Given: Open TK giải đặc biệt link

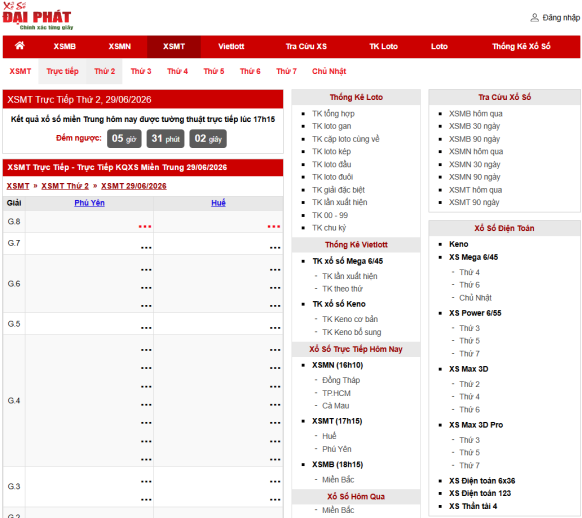Looking at the screenshot, I should tap(338, 190).
